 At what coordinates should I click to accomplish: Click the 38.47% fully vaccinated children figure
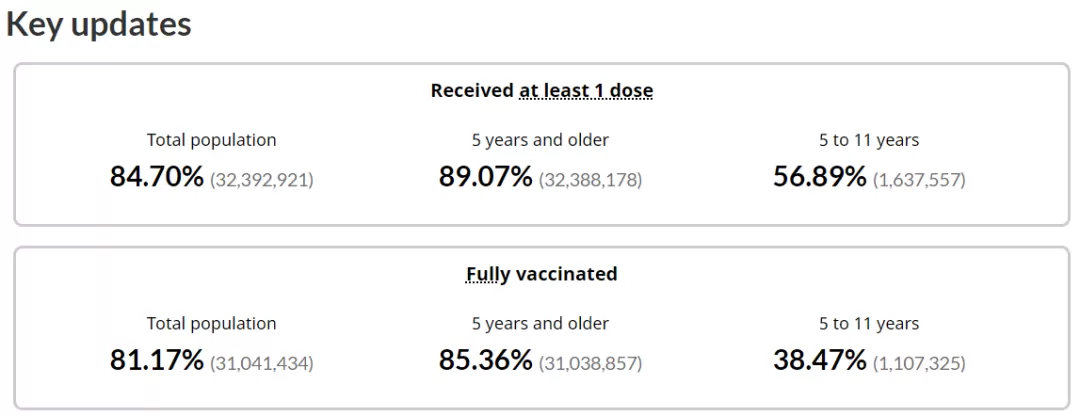(x=820, y=360)
